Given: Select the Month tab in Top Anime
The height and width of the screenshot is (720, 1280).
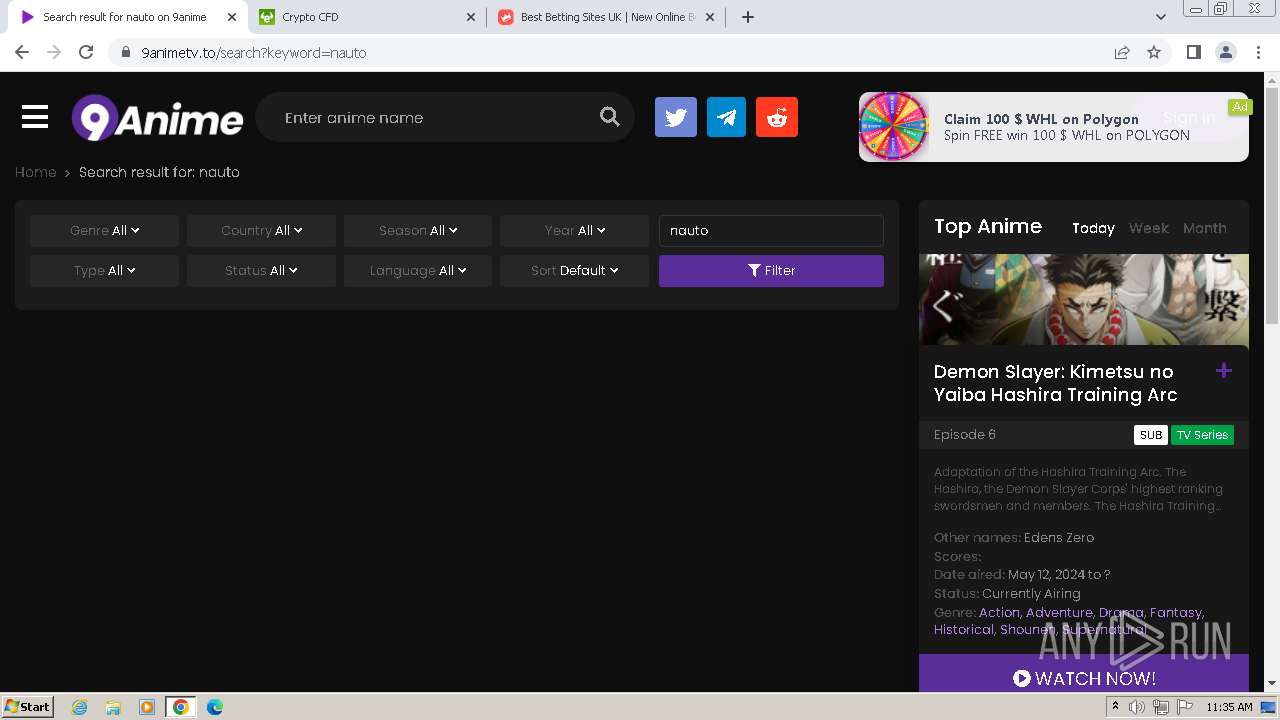Looking at the screenshot, I should point(1204,228).
